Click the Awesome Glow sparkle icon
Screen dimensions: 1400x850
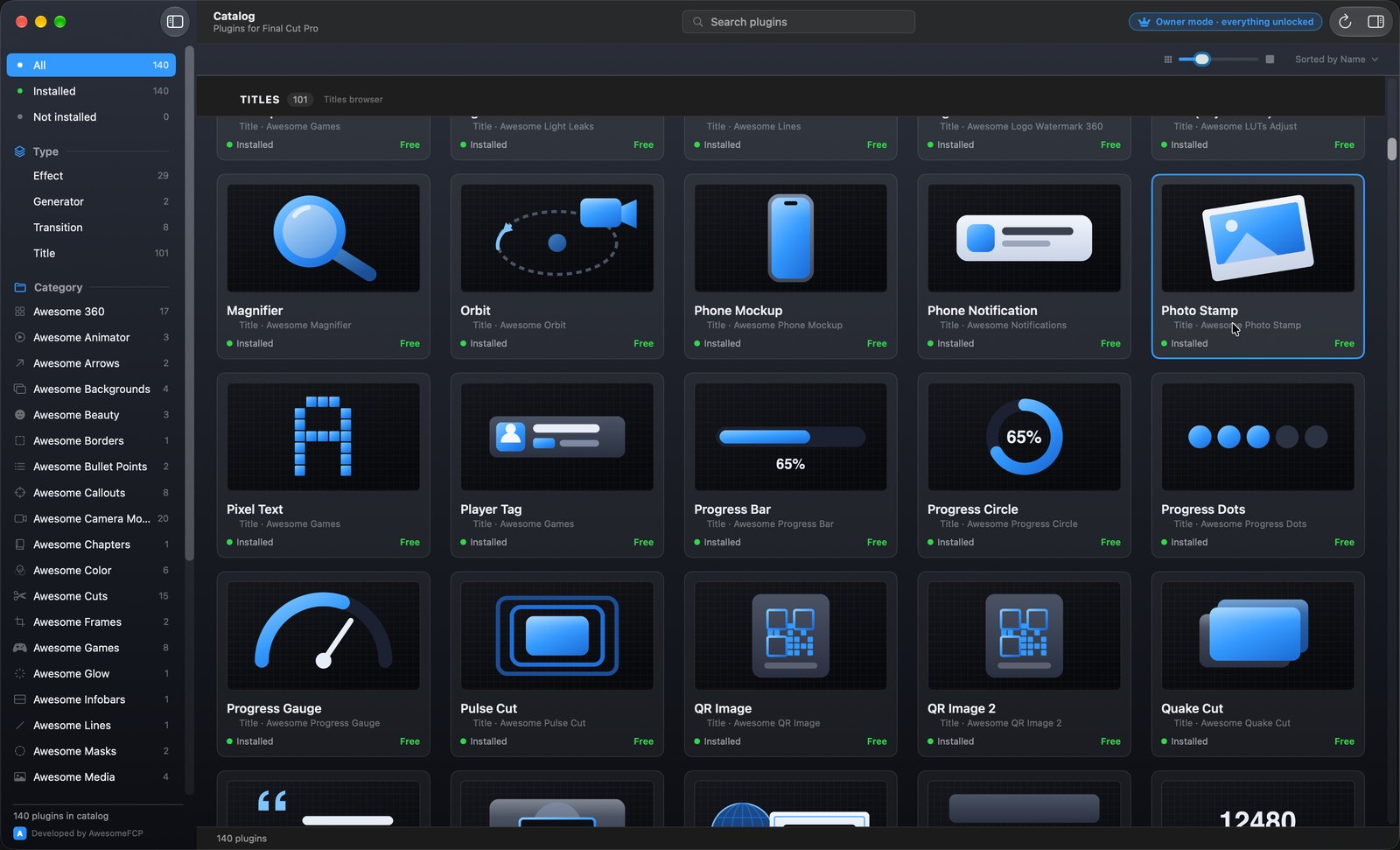tap(20, 674)
